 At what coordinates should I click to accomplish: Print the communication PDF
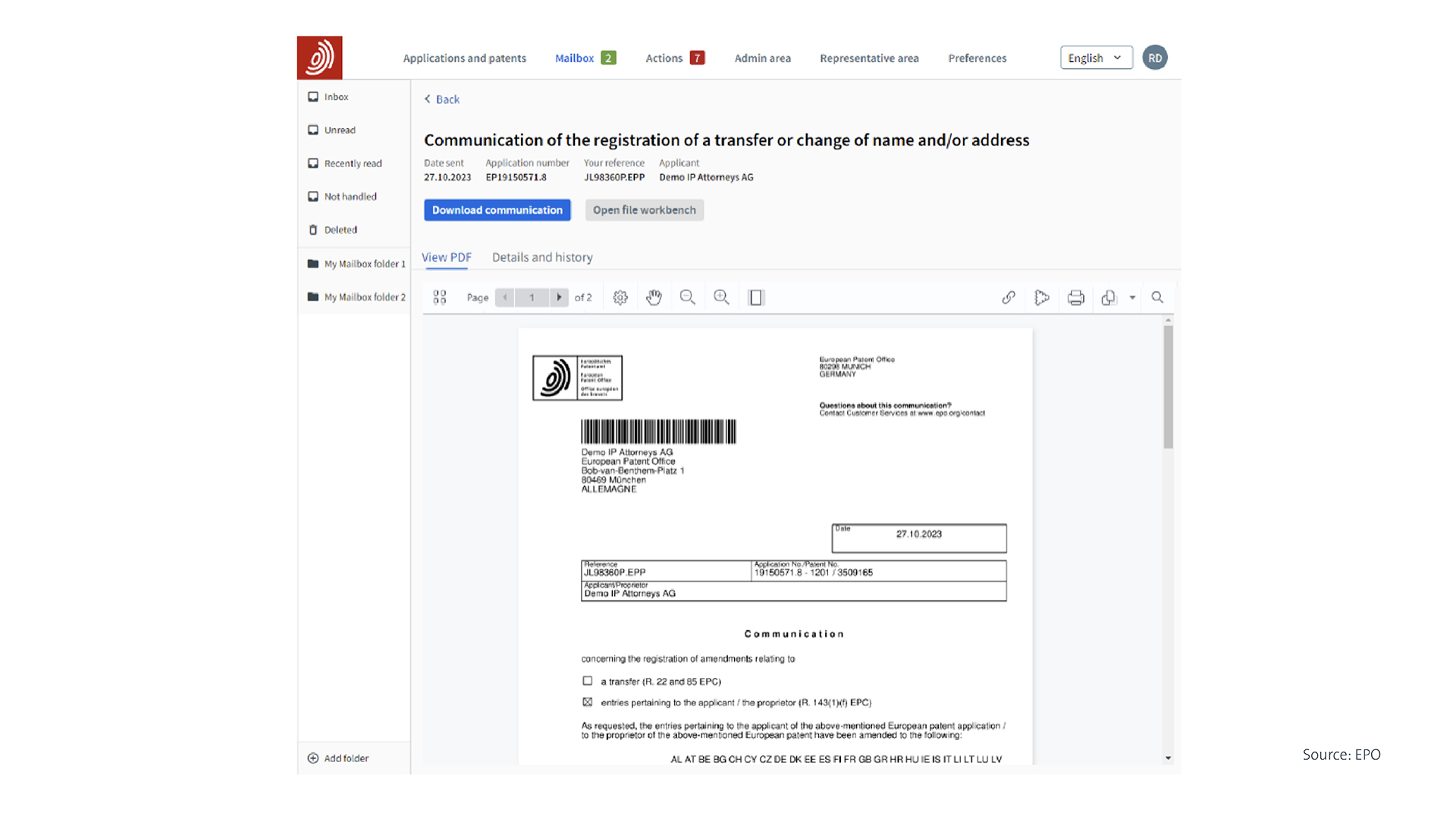click(1075, 297)
